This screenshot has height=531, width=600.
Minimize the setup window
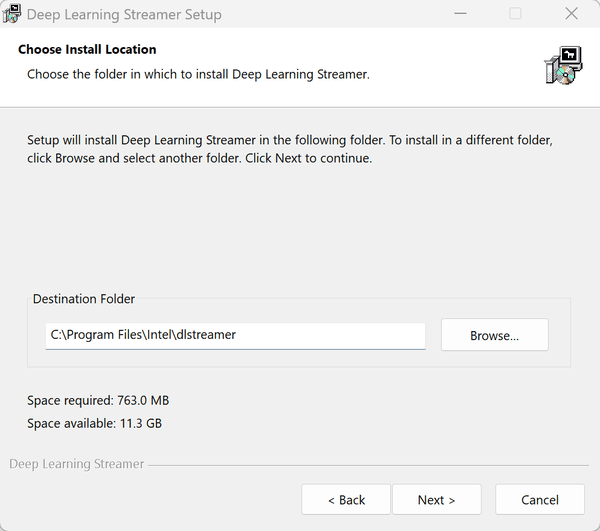pyautogui.click(x=460, y=13)
